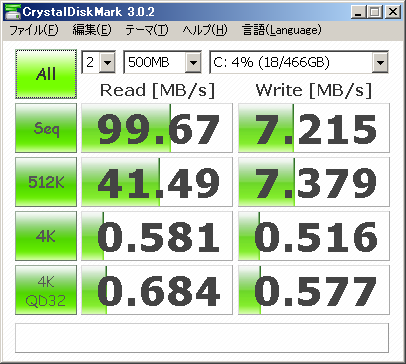The width and height of the screenshot is (406, 364).
Task: Maximize the CrystalDiskMark window
Action: tap(375, 12)
